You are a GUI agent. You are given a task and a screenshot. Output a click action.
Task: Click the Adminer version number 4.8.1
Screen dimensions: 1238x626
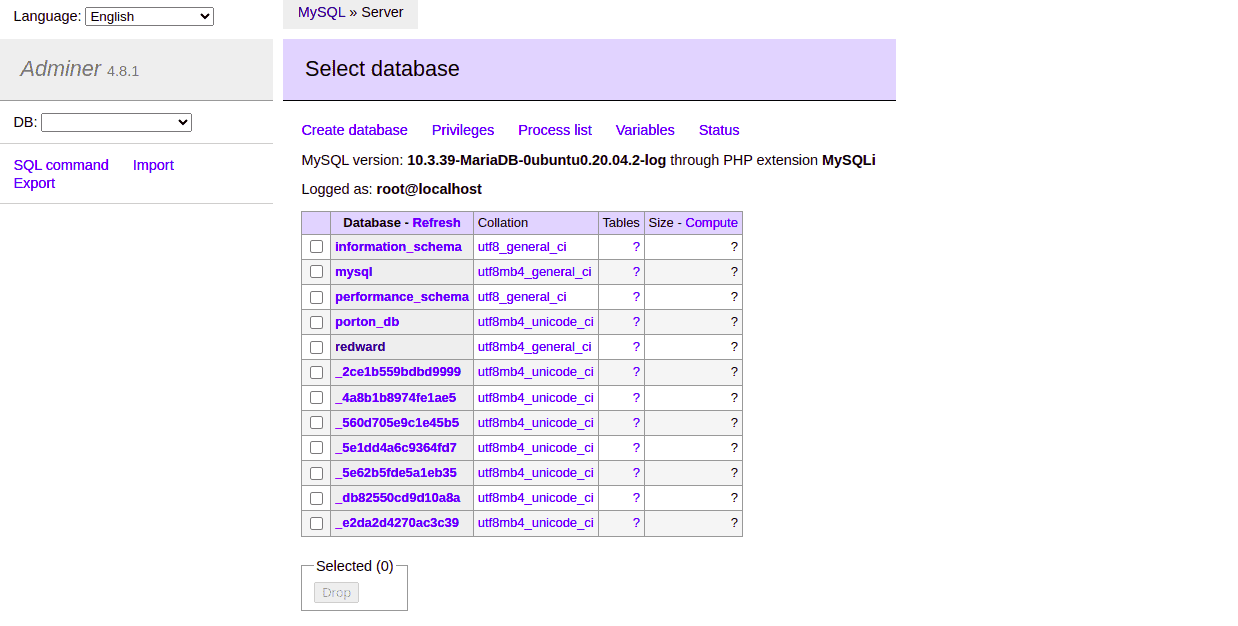click(123, 71)
